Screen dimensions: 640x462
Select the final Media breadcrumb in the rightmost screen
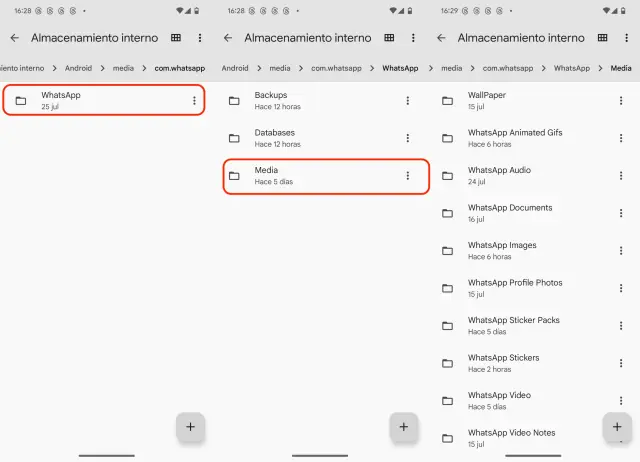pyautogui.click(x=620, y=69)
